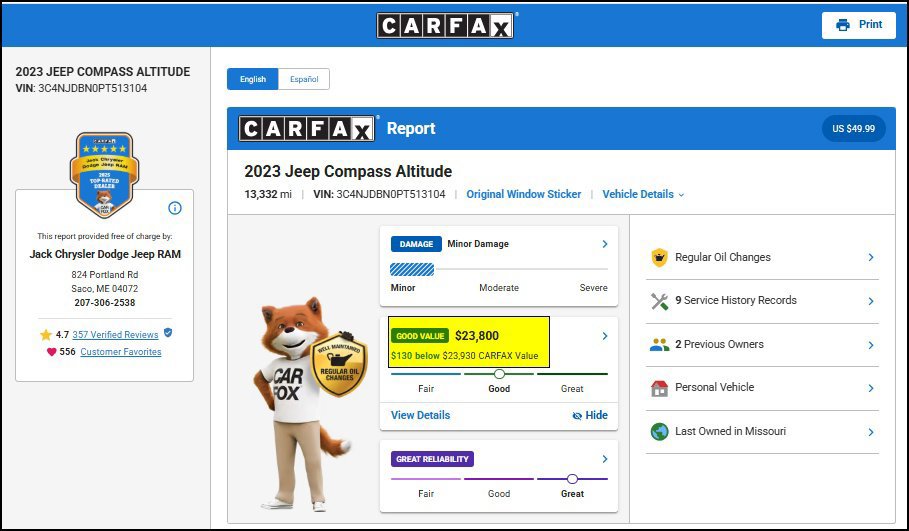Screen dimensions: 909x531
Task: Open 357 Verified Reviews link
Action: 115,334
